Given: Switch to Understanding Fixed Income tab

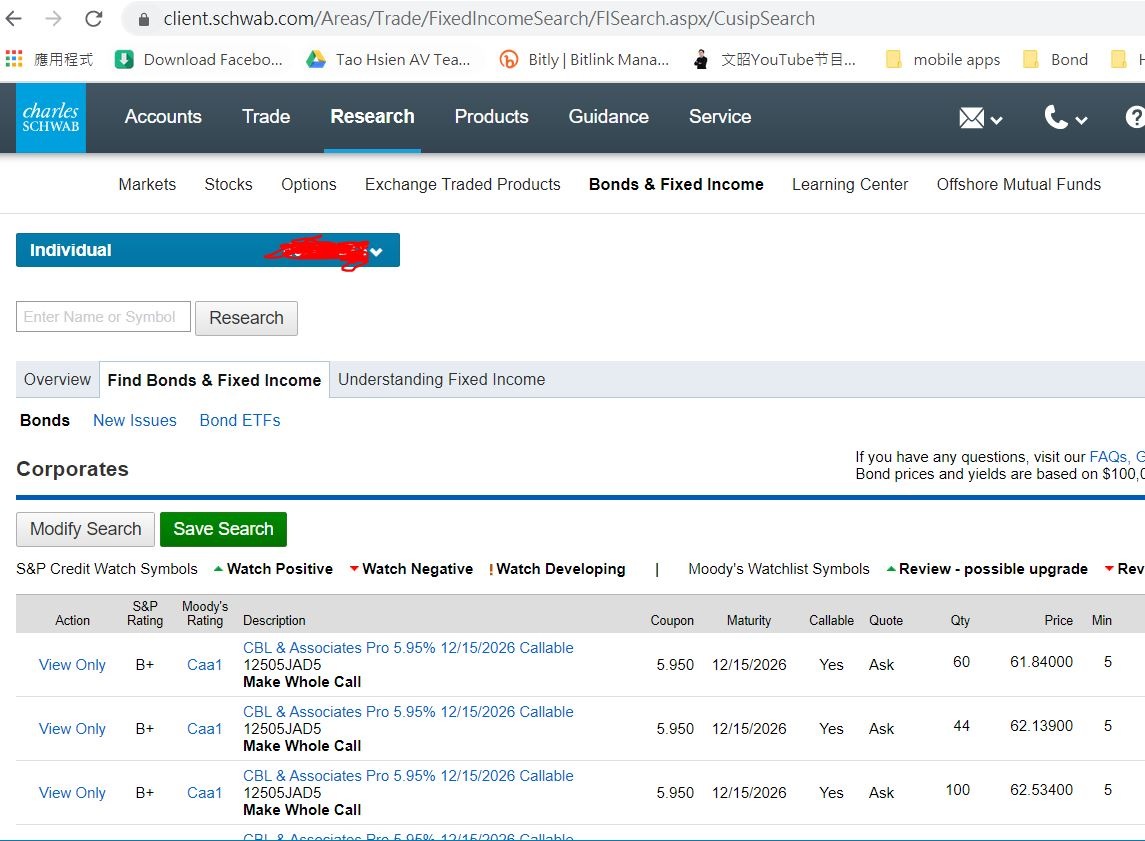Looking at the screenshot, I should (x=442, y=380).
